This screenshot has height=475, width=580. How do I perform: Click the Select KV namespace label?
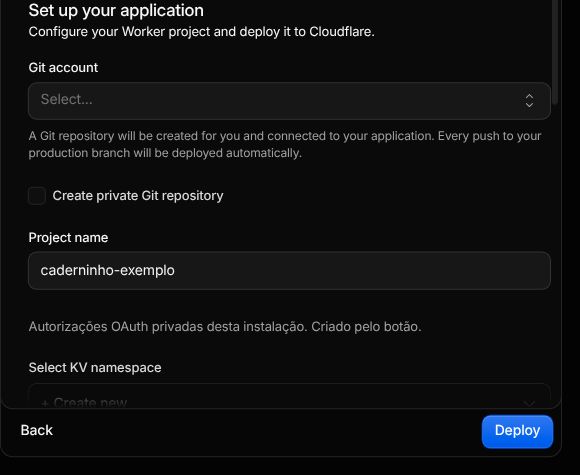95,367
